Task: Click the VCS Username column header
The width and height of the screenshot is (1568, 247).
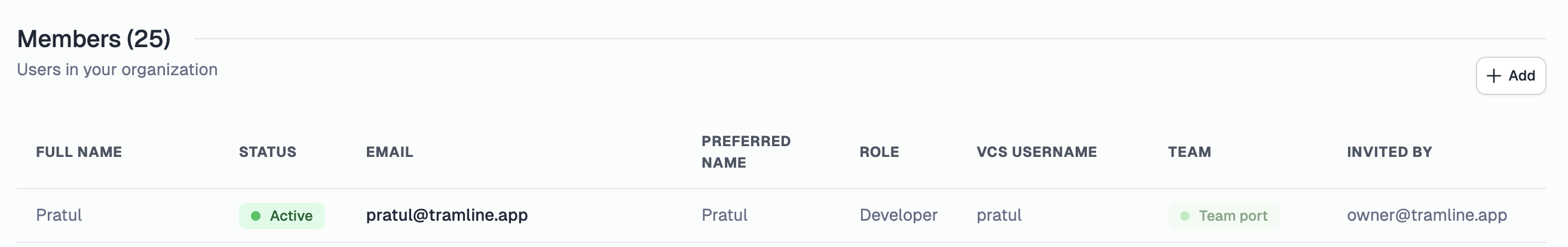Action: click(x=1037, y=152)
